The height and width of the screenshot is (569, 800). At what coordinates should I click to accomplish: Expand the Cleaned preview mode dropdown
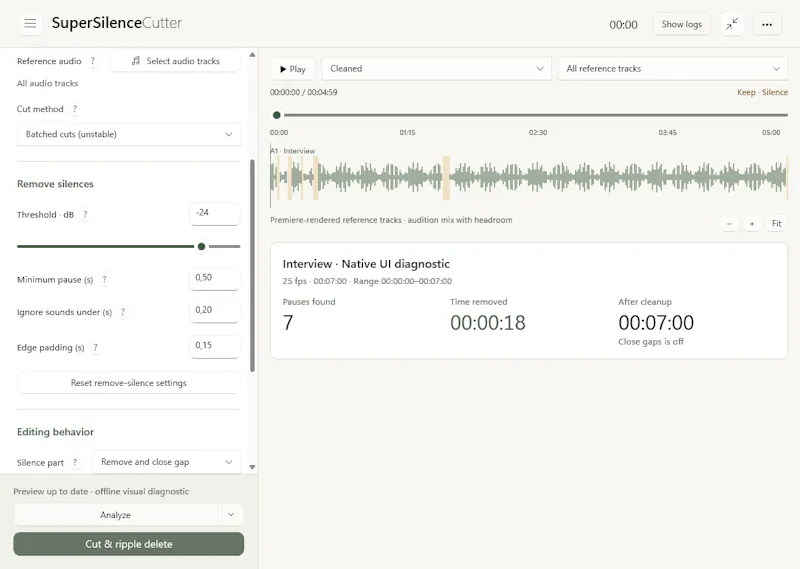437,68
